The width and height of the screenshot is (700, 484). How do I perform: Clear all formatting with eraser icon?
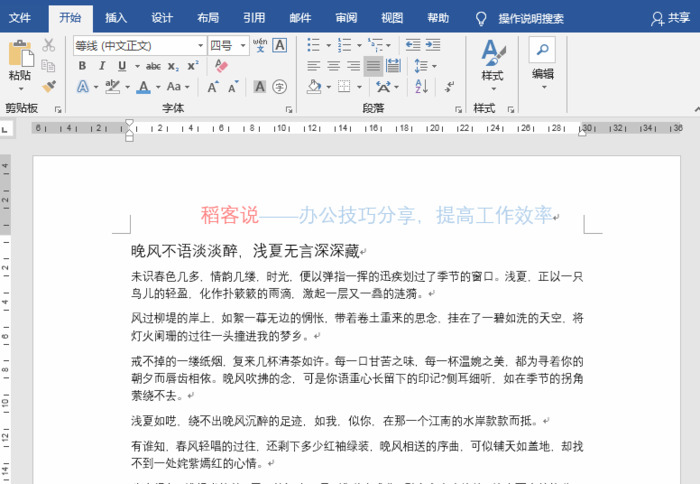click(221, 66)
